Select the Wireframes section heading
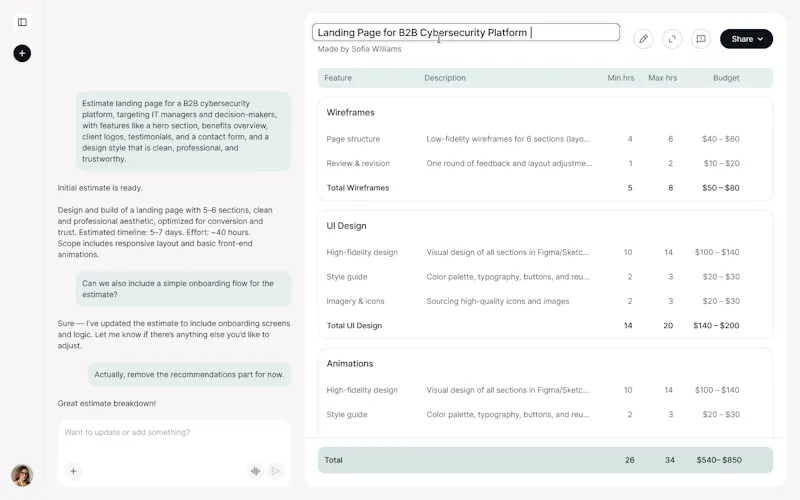The image size is (800, 500). point(351,112)
